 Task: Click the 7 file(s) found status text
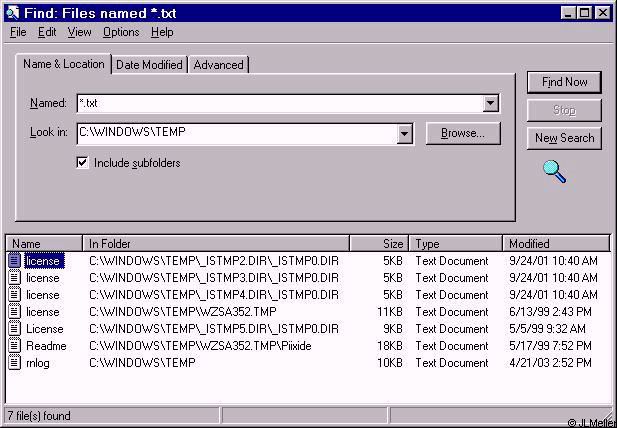[x=39, y=416]
